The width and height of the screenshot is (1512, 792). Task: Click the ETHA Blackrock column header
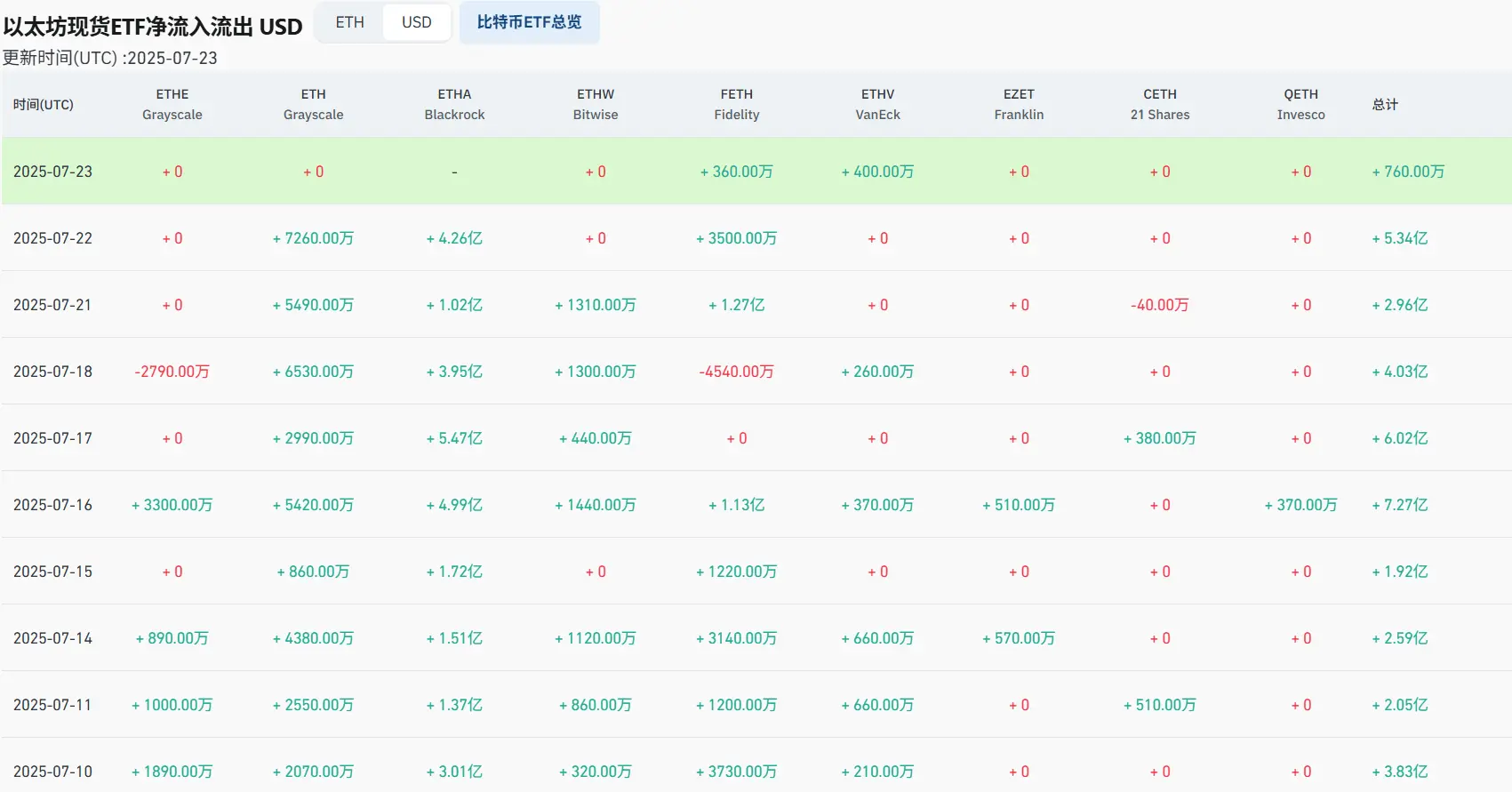point(454,104)
